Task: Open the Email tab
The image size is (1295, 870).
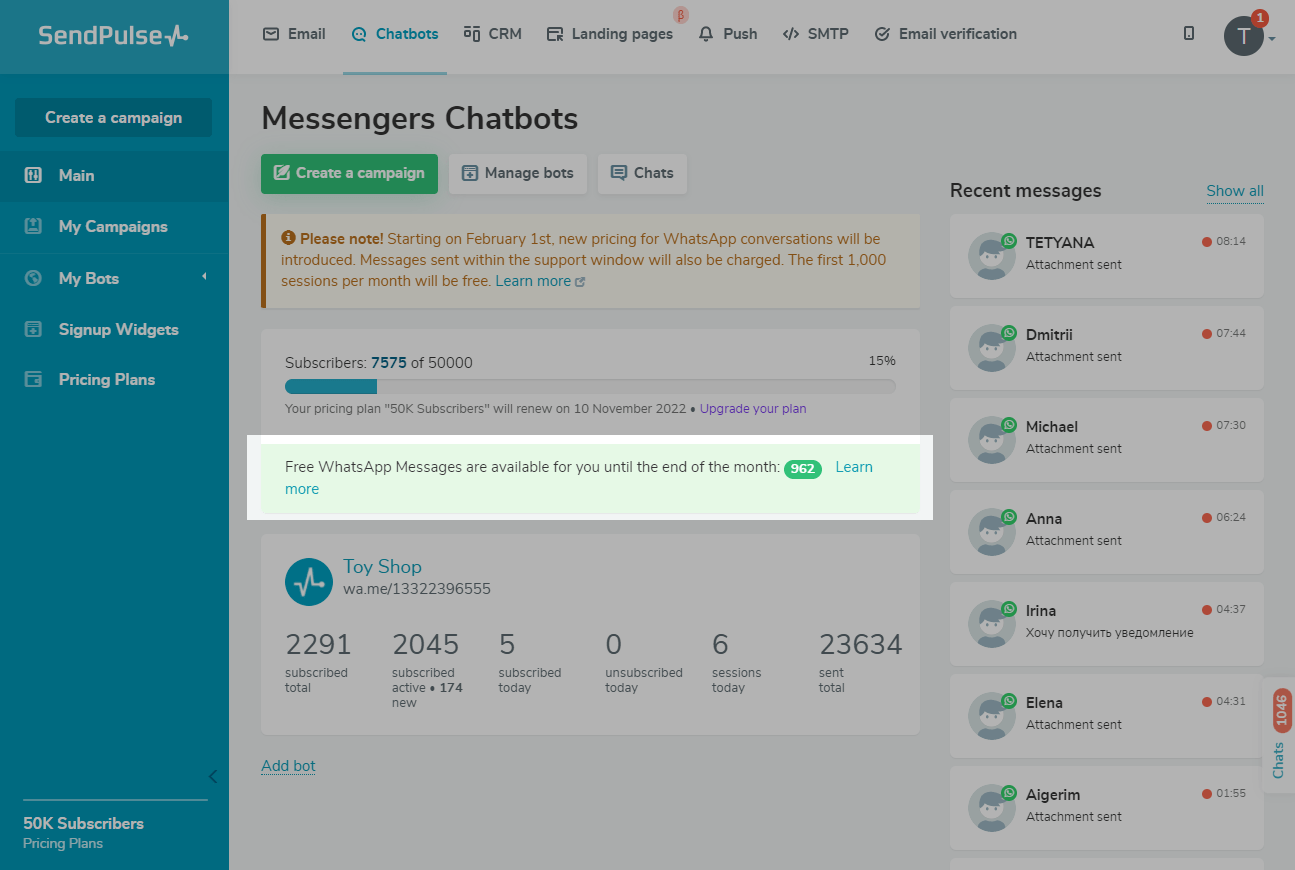Action: [x=294, y=34]
